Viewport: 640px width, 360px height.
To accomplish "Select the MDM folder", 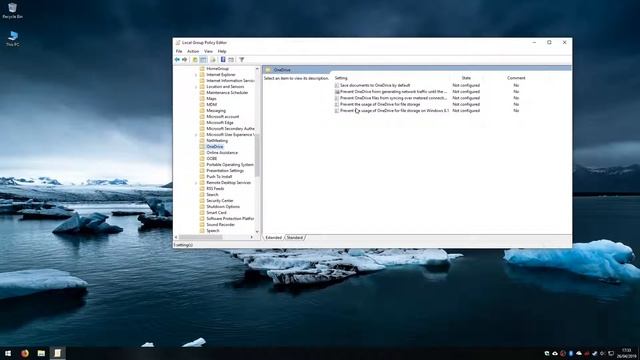I will pyautogui.click(x=208, y=104).
